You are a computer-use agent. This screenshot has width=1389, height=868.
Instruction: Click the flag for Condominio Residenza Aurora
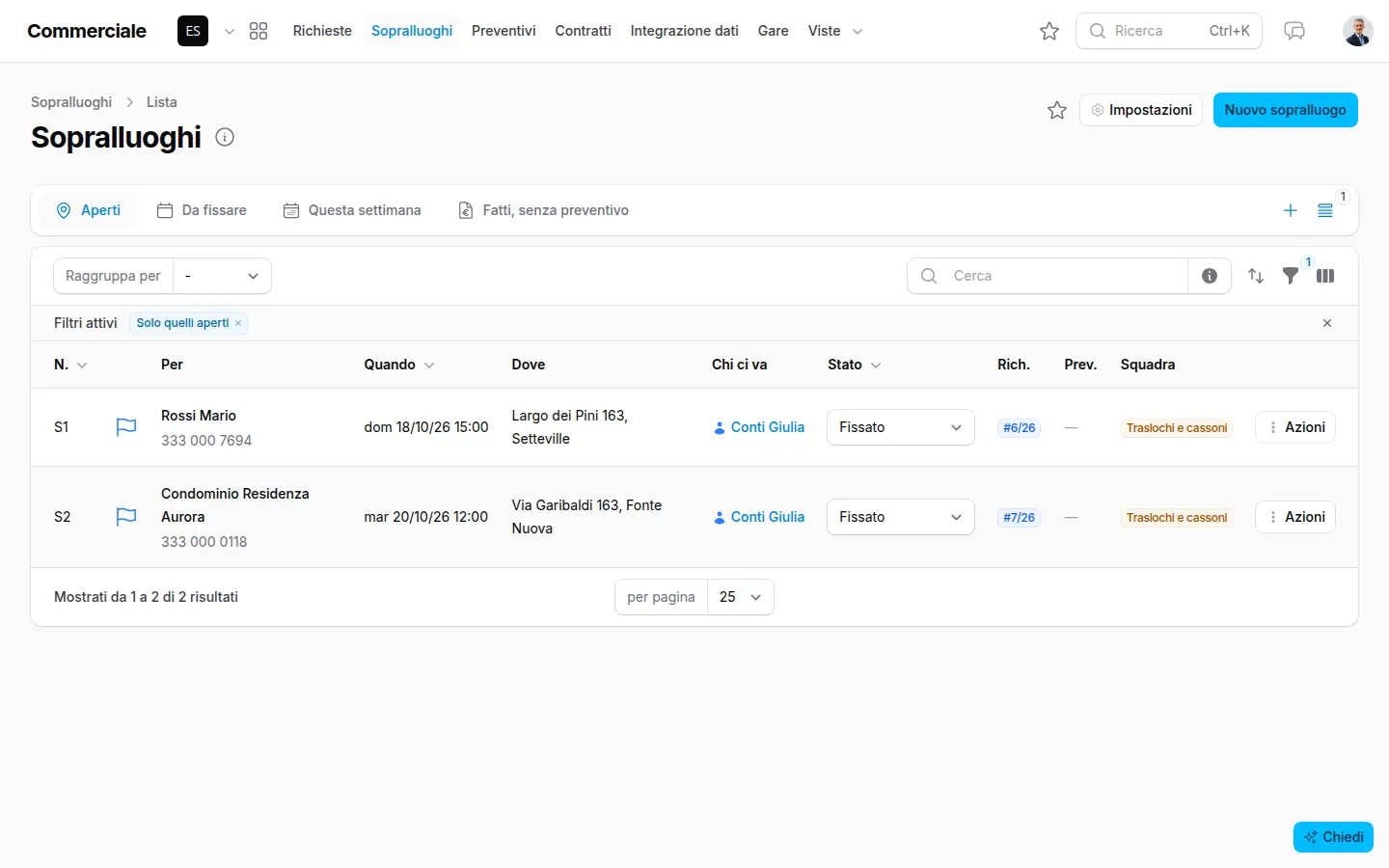click(x=126, y=517)
